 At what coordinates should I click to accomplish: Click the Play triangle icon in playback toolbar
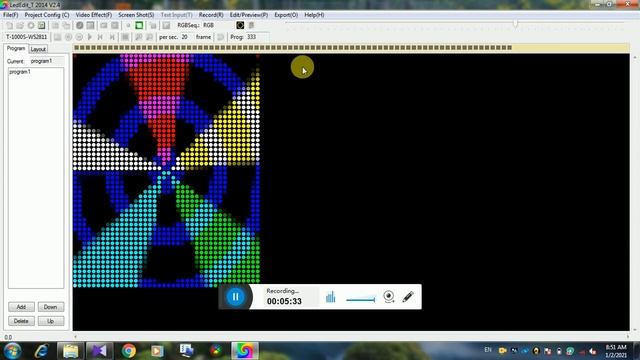click(x=90, y=37)
